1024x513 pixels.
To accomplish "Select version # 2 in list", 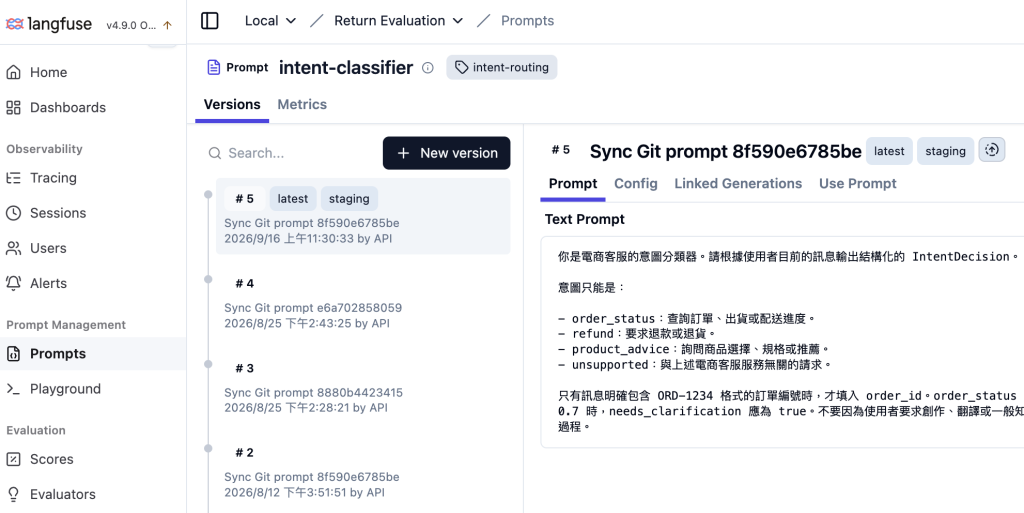I will [363, 471].
